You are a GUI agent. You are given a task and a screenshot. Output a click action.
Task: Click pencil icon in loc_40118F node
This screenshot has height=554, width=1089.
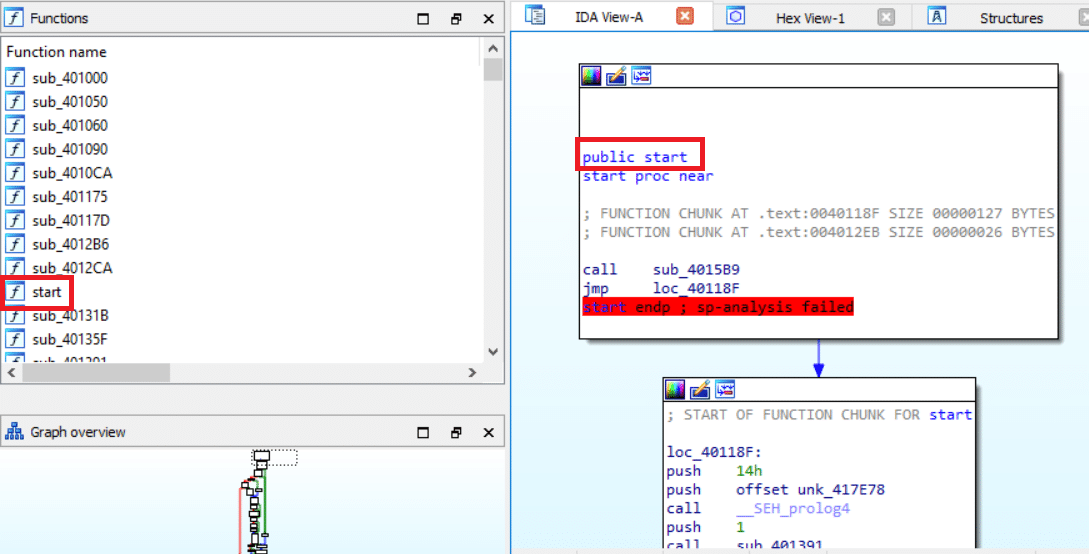pyautogui.click(x=700, y=389)
